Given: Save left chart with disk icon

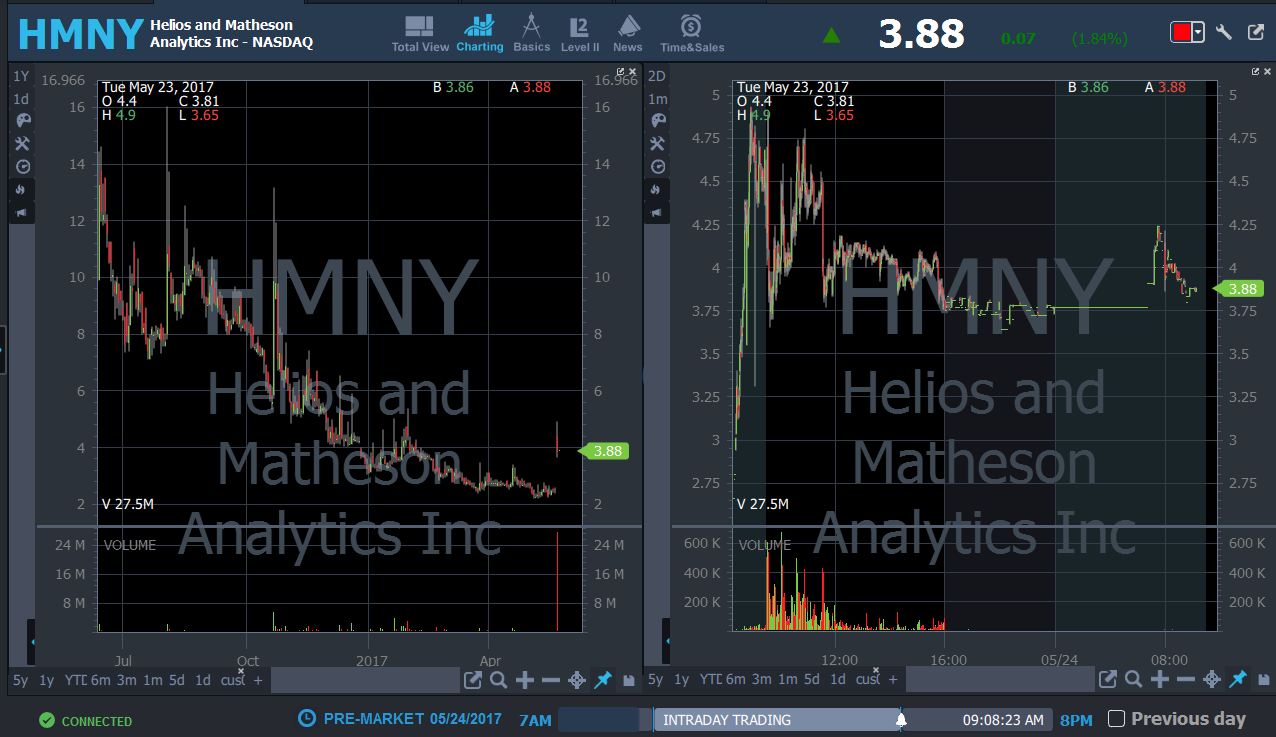Looking at the screenshot, I should [x=628, y=681].
